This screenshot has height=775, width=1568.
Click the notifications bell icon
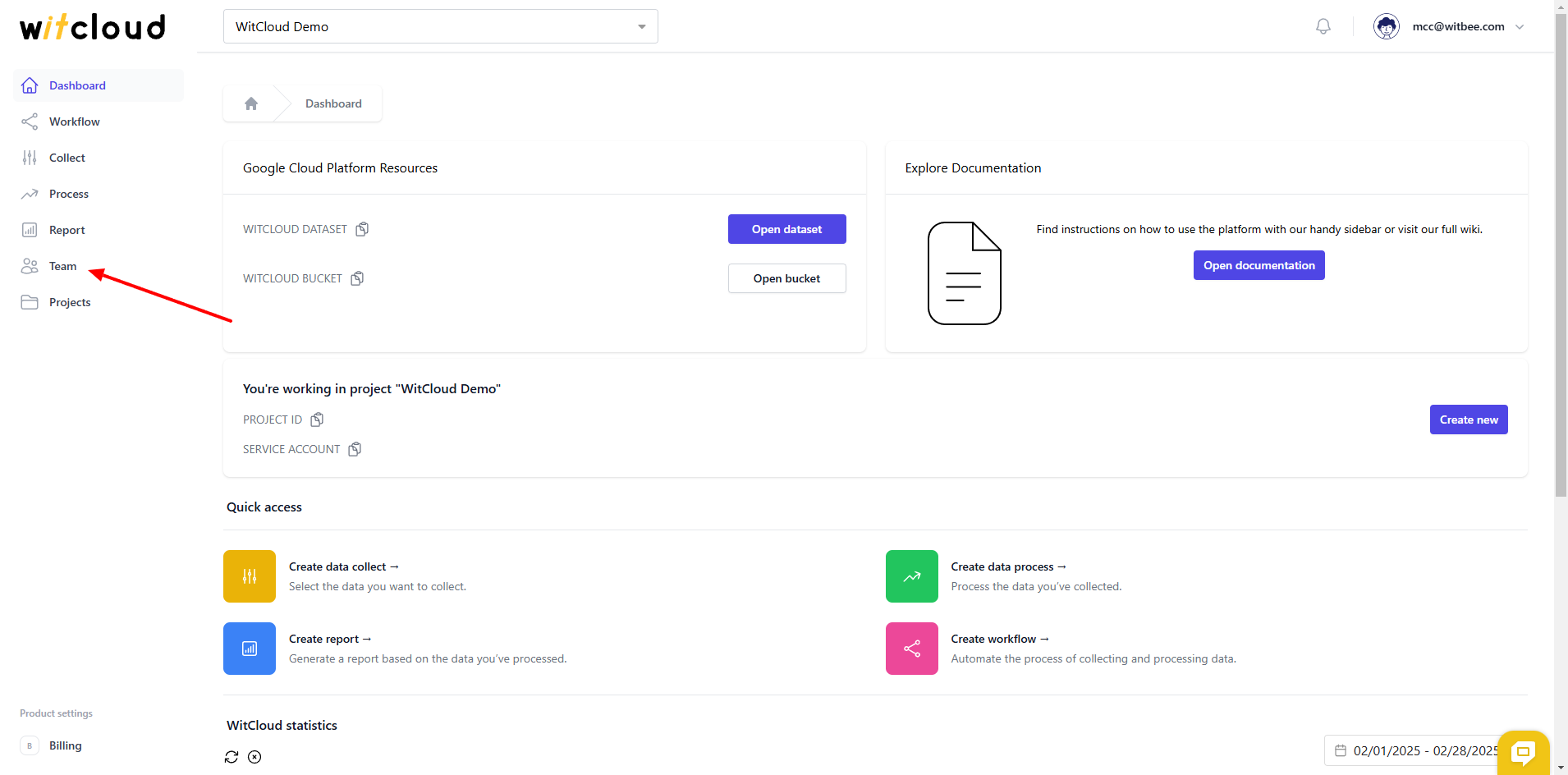click(1323, 26)
